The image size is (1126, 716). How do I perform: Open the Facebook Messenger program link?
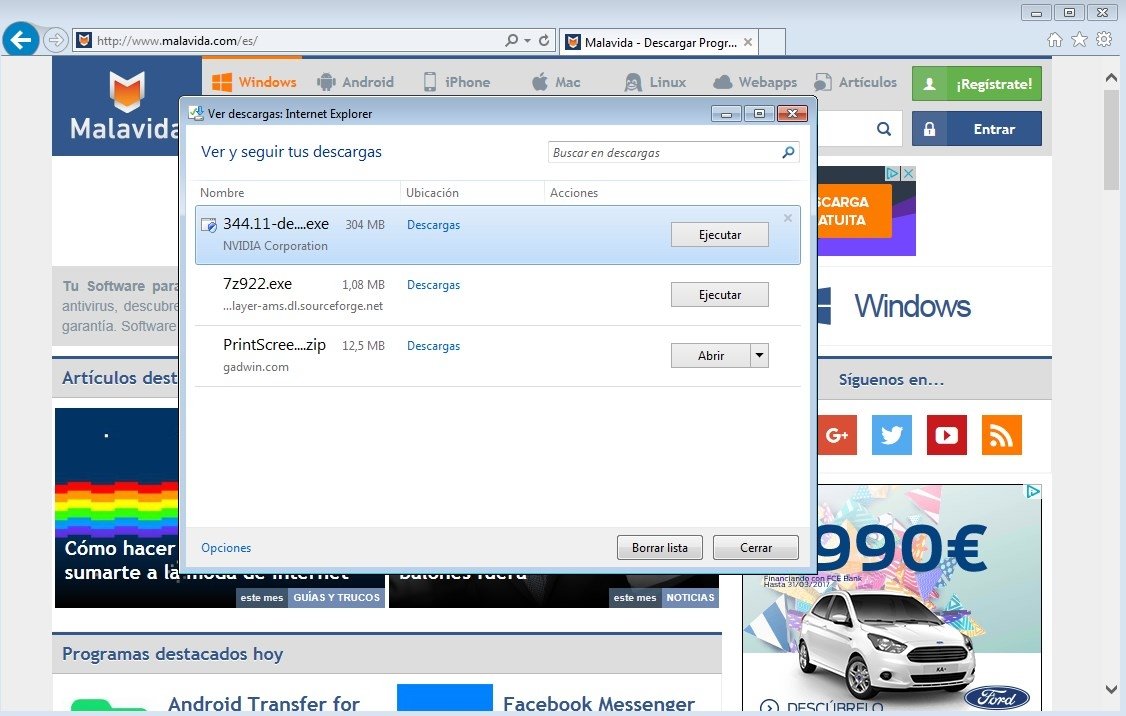click(x=599, y=704)
